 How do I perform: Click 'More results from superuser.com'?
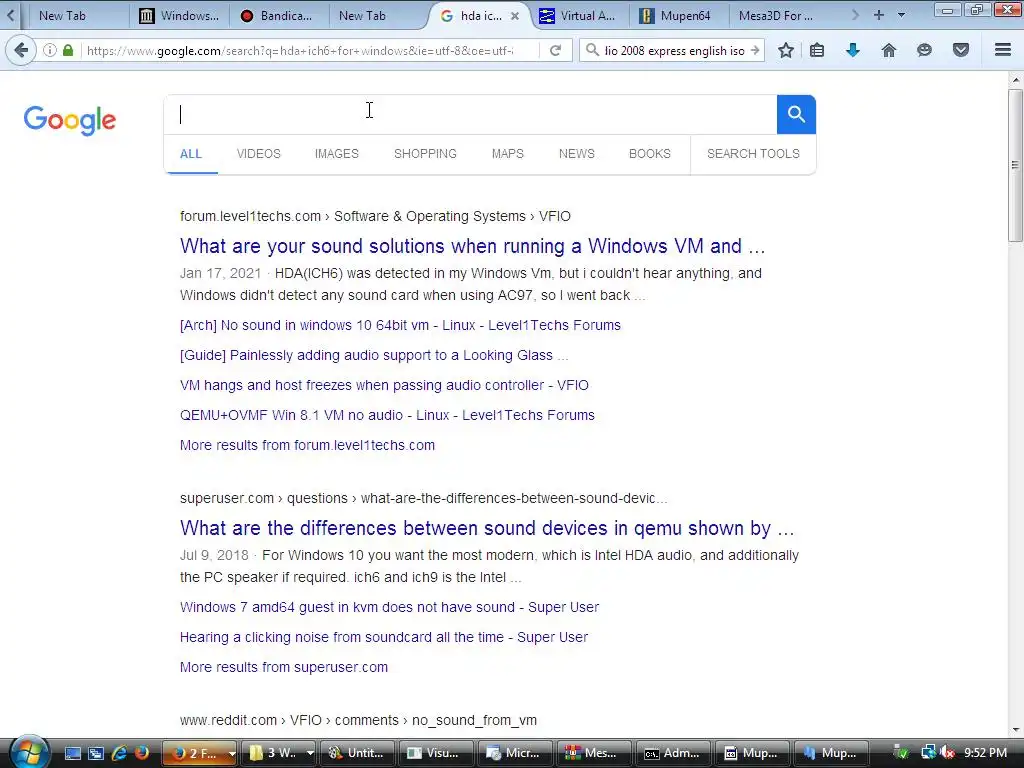[284, 667]
